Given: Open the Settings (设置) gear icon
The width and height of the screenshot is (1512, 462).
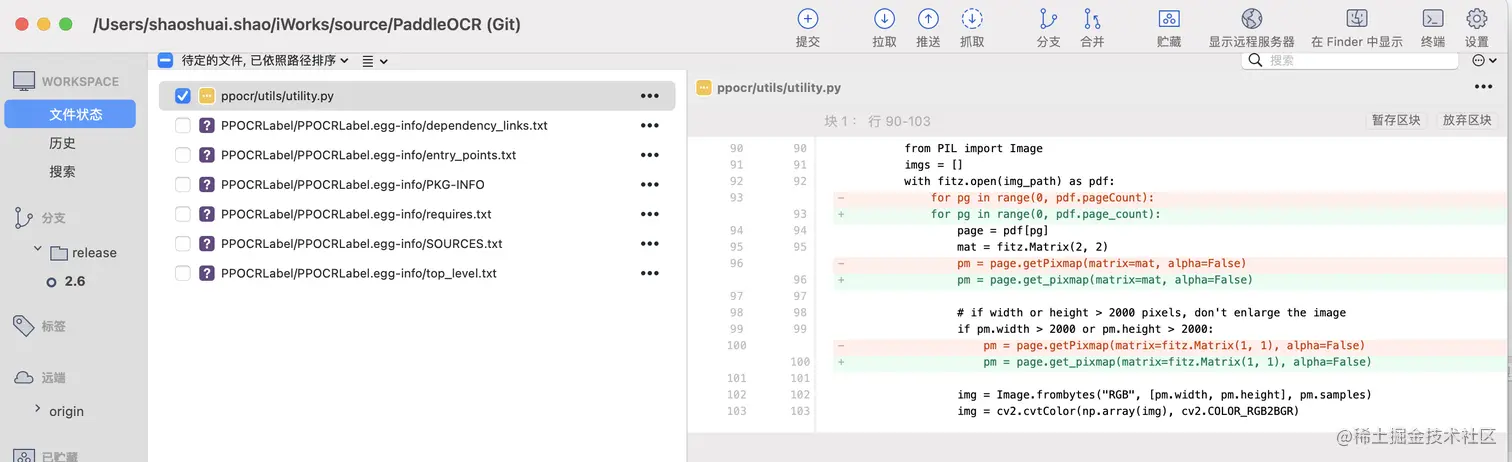Looking at the screenshot, I should (1477, 19).
